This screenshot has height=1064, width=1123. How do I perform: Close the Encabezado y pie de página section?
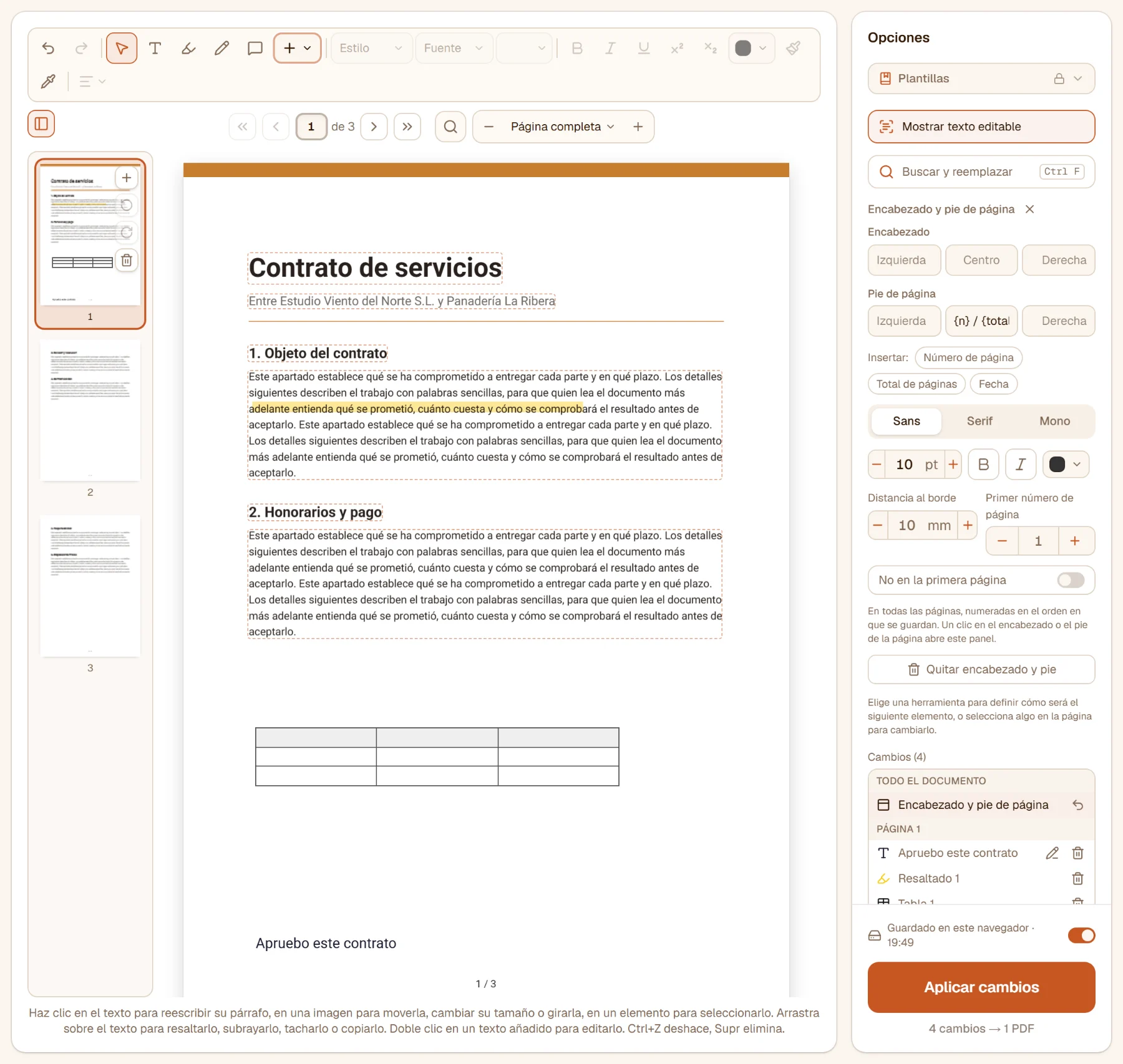pos(1030,209)
